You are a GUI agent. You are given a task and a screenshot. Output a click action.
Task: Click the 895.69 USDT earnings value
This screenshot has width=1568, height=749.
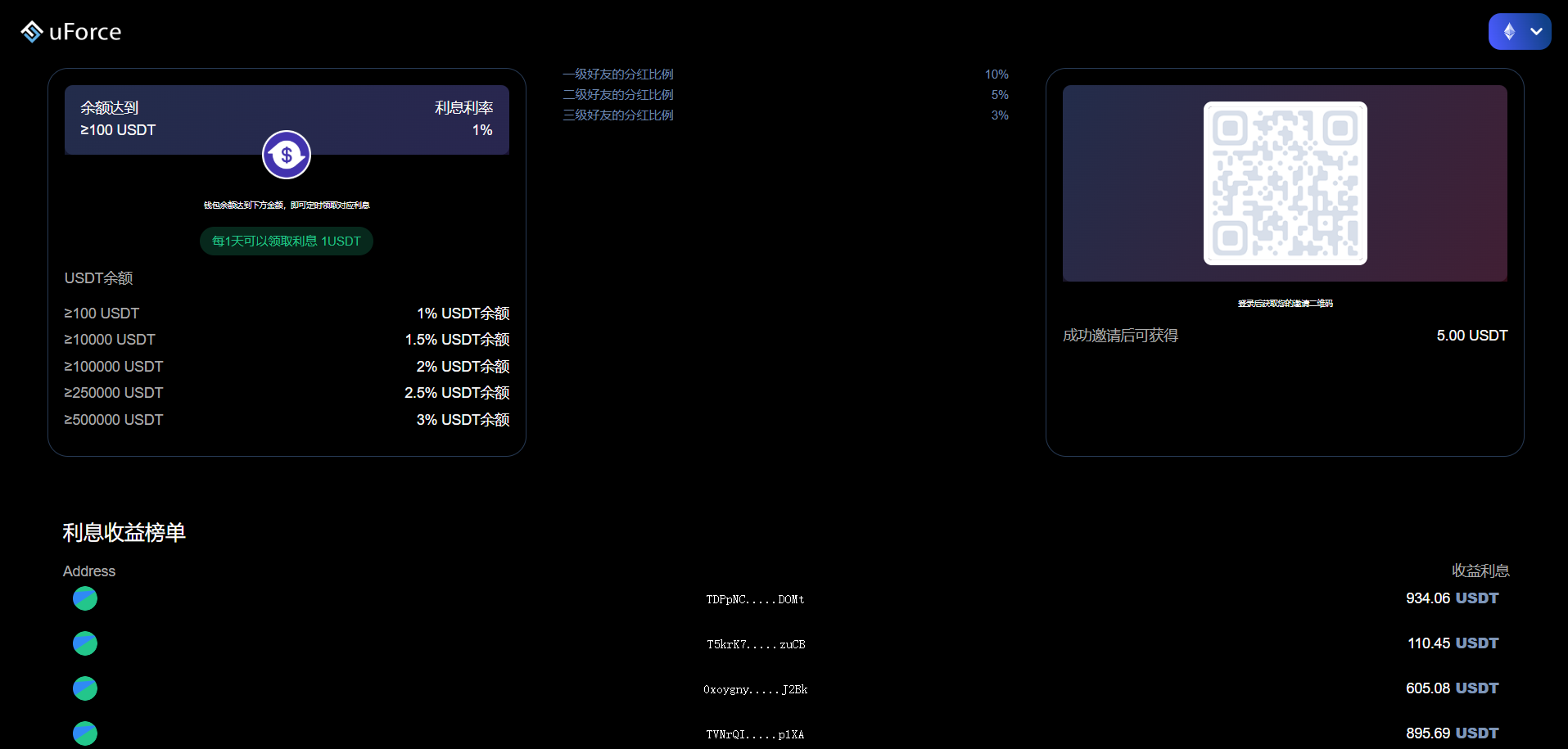pyautogui.click(x=1452, y=733)
